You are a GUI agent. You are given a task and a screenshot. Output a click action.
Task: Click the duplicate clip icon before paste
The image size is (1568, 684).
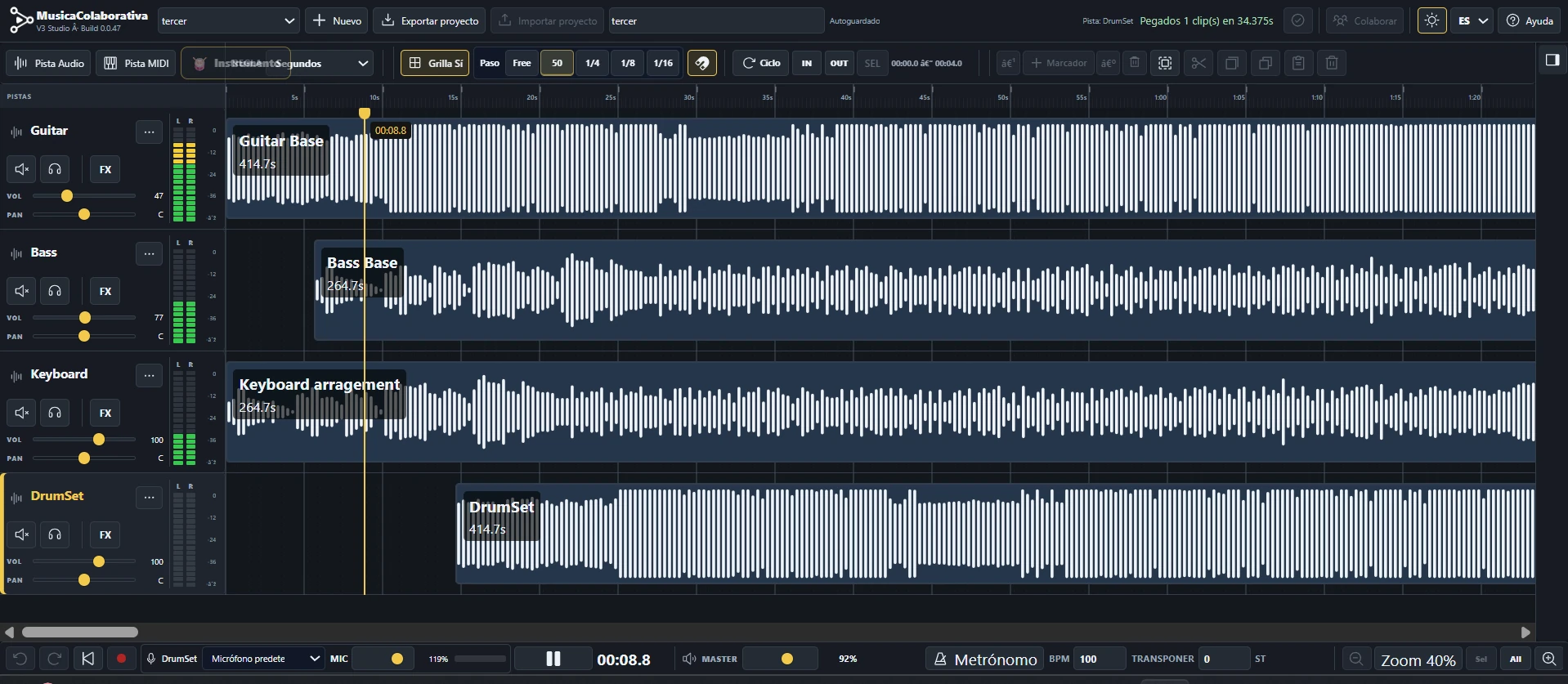click(1265, 63)
